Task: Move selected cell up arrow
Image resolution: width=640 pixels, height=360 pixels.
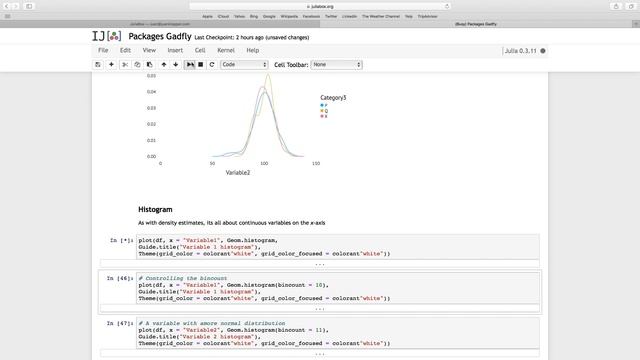Action: tap(164, 64)
